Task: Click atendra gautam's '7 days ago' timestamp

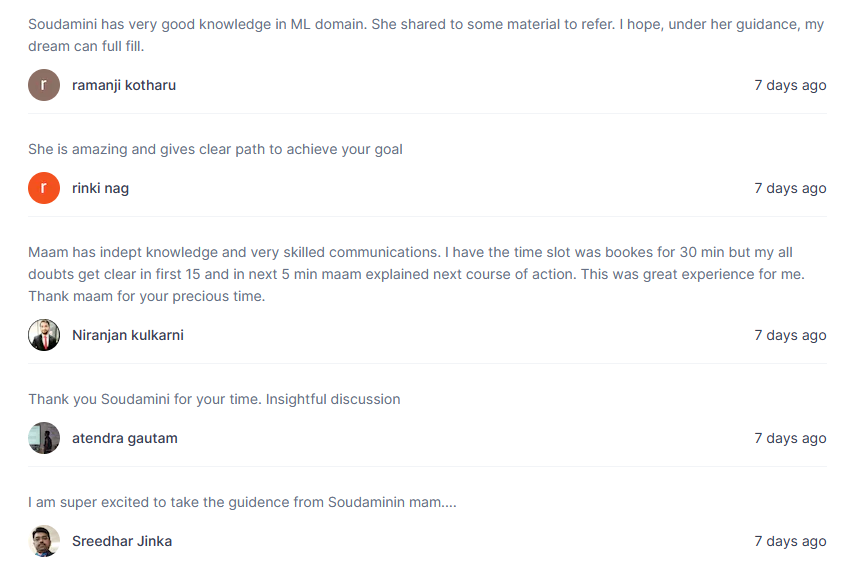Action: point(790,438)
